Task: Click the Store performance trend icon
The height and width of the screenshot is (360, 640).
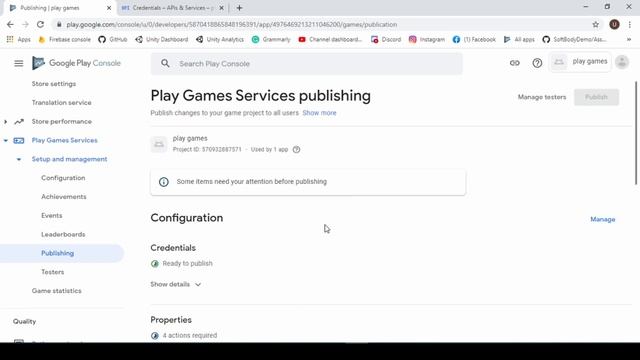Action: 19,122
